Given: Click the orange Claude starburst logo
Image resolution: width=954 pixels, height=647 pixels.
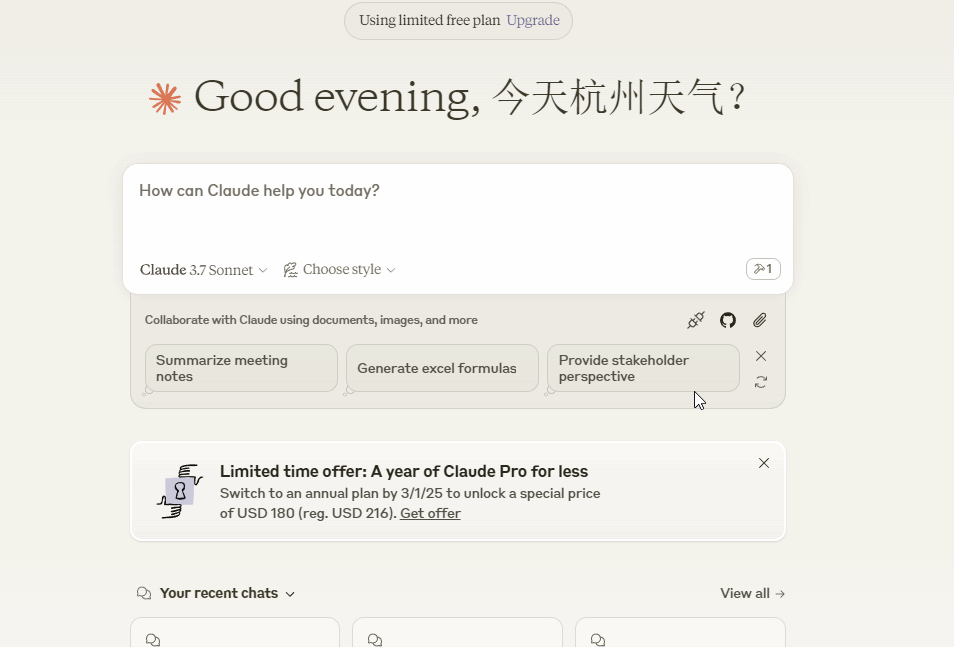Looking at the screenshot, I should tap(165, 99).
